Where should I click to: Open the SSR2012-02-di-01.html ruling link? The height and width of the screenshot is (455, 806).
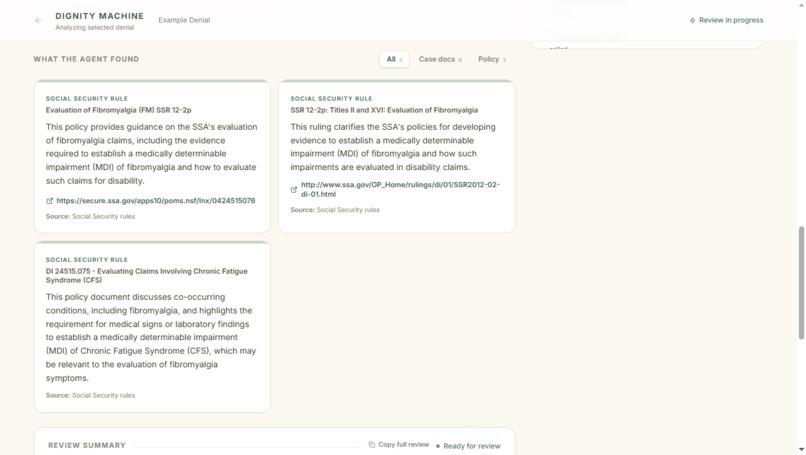pyautogui.click(x=400, y=189)
